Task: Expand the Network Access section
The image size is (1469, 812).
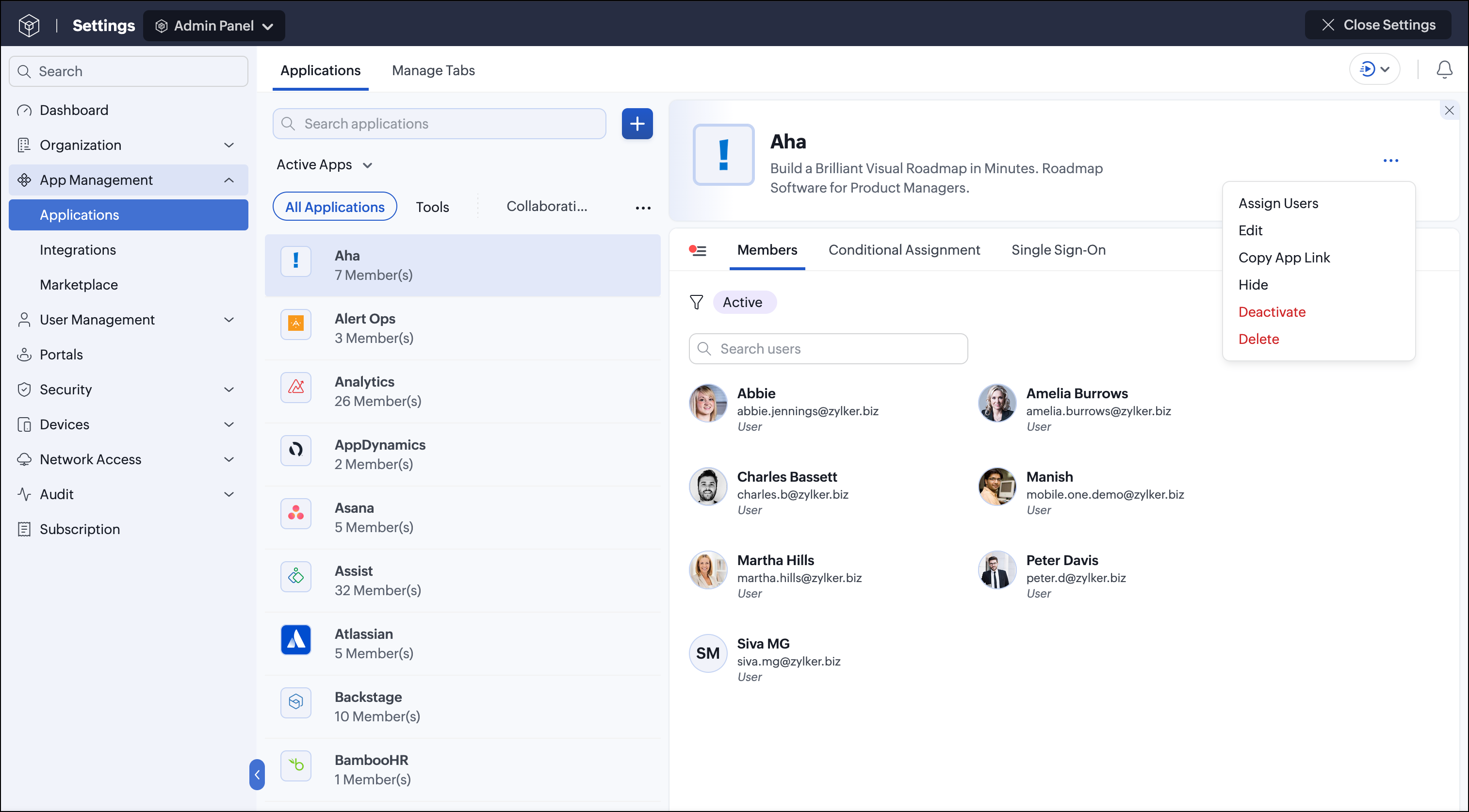Action: point(129,460)
